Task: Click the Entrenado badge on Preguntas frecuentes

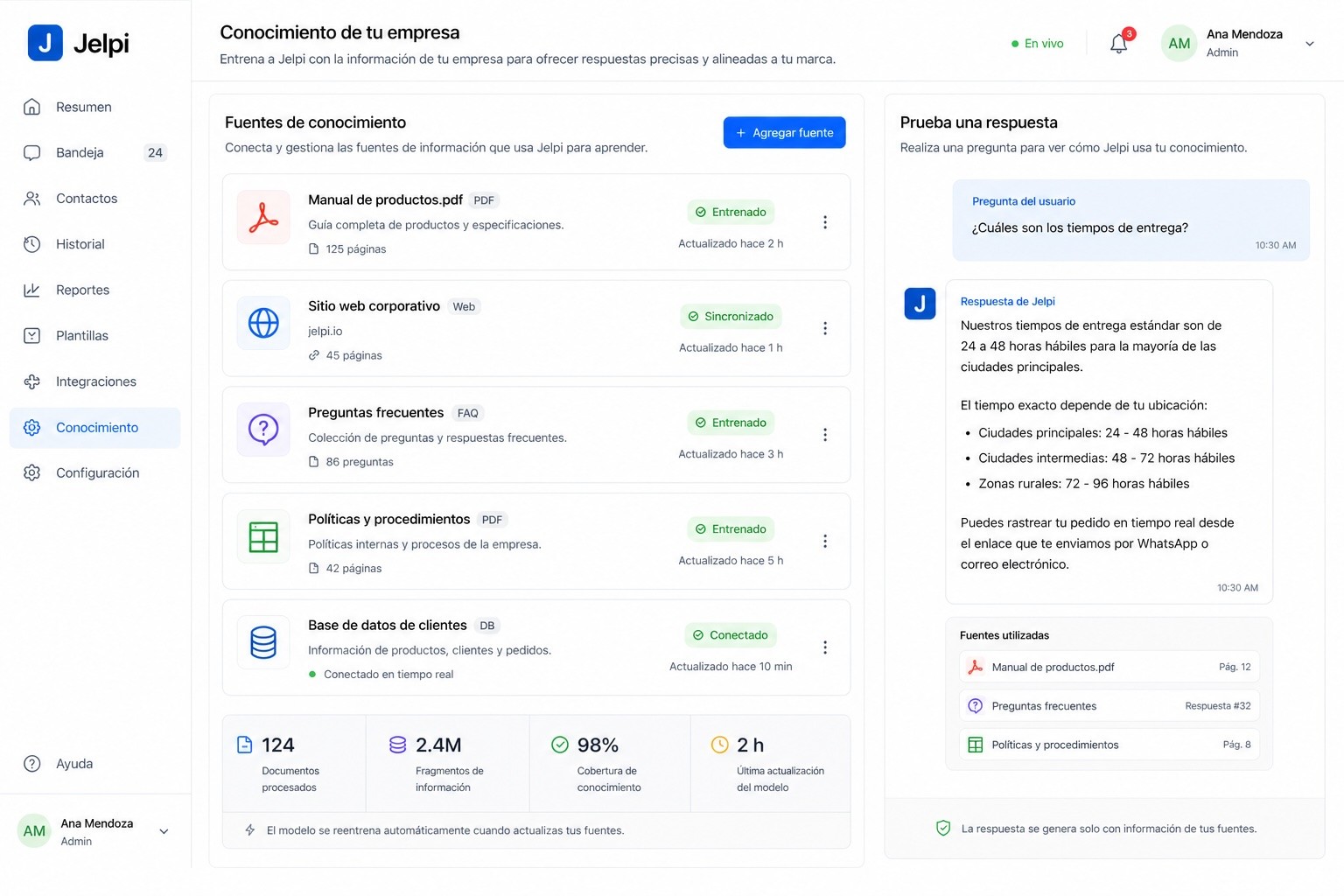Action: pos(731,423)
